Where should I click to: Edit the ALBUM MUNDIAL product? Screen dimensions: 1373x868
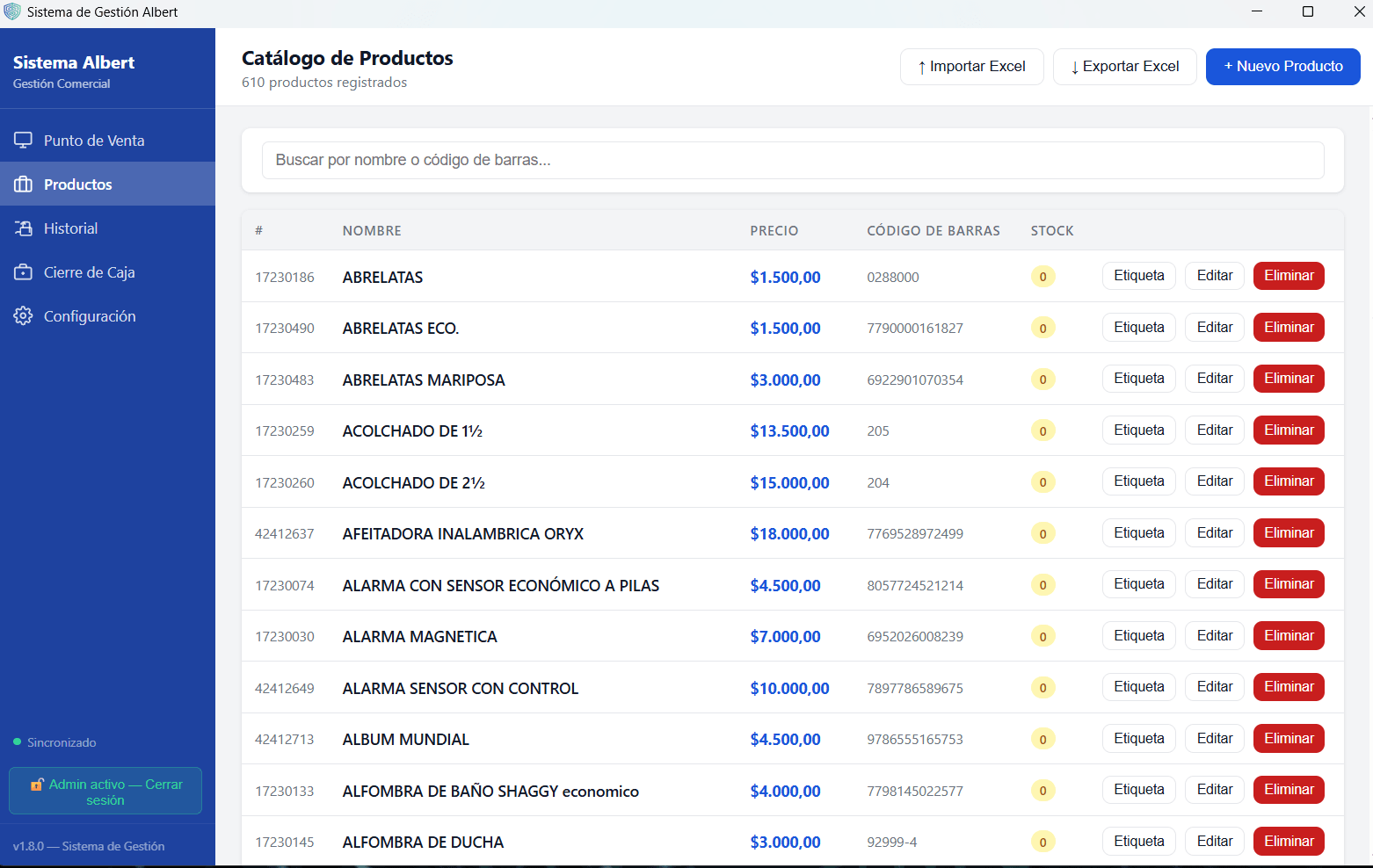pos(1215,738)
